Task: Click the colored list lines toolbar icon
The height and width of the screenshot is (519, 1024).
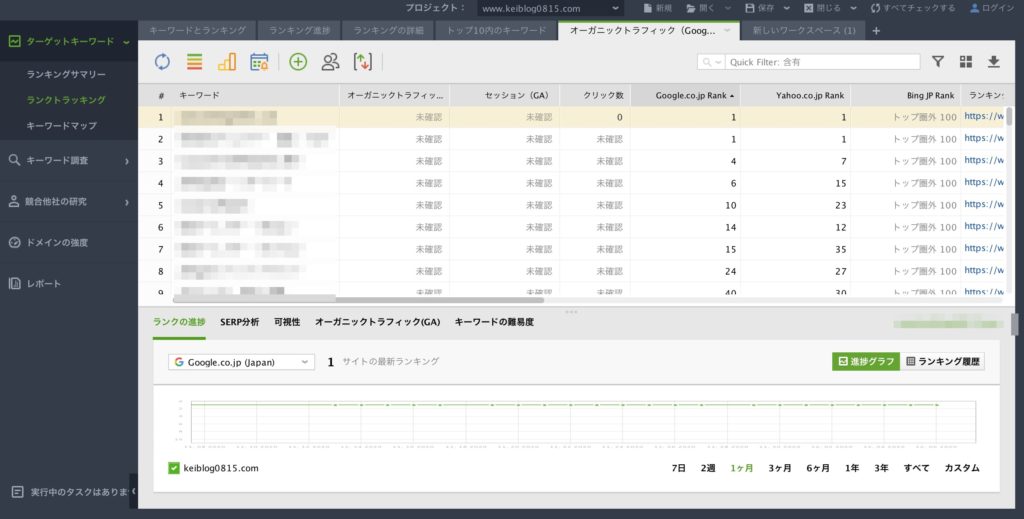Action: click(195, 62)
